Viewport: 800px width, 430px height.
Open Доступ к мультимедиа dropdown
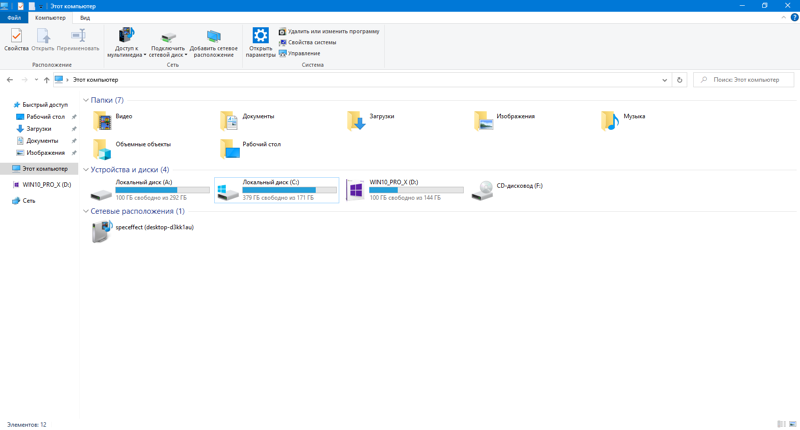tap(127, 43)
